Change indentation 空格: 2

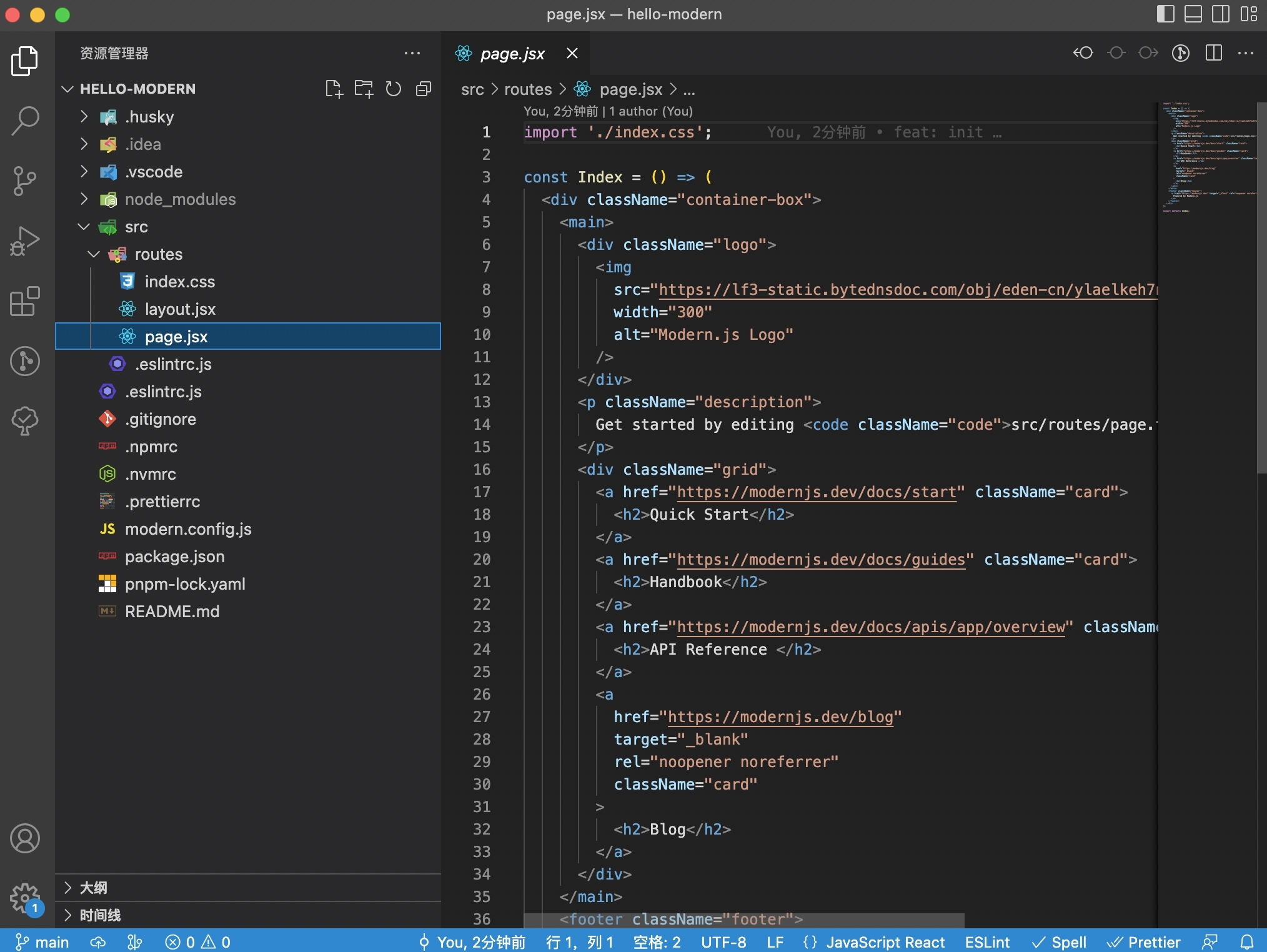(657, 942)
